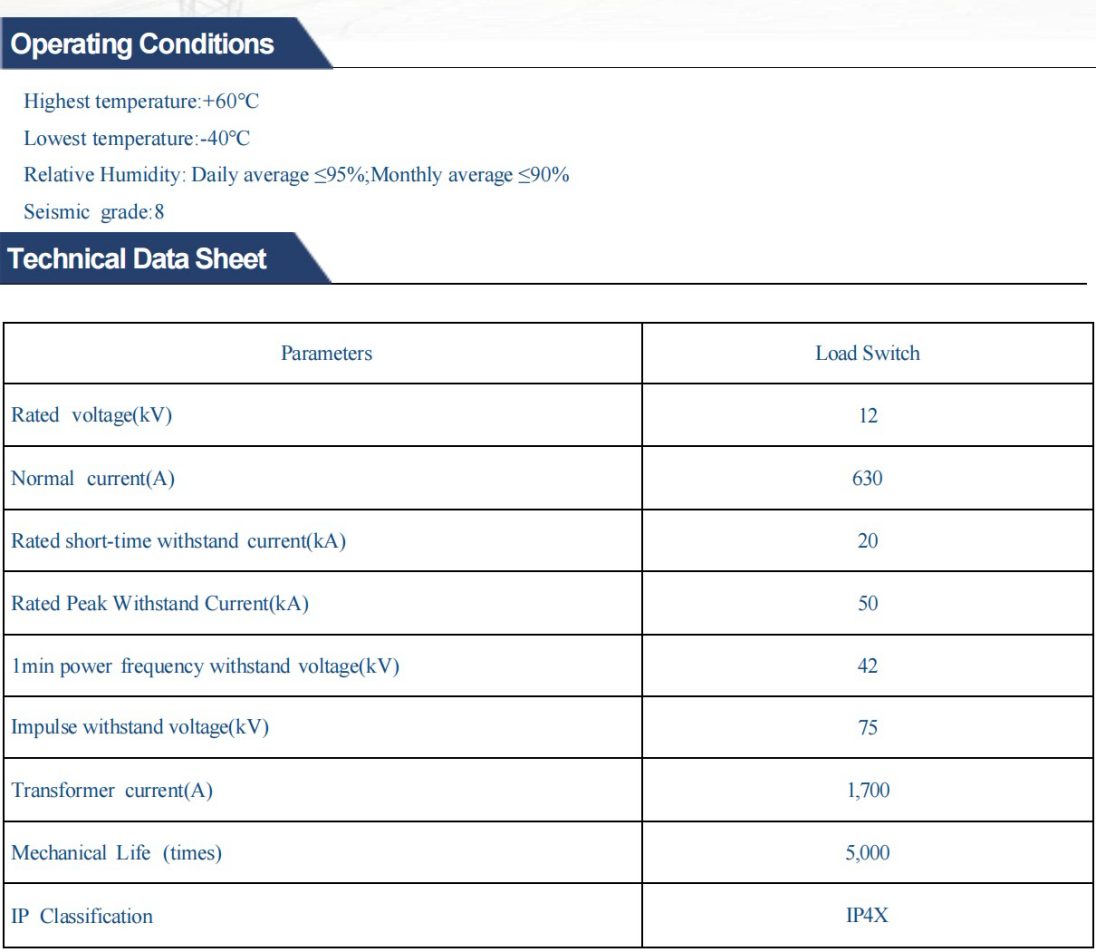Click the impulse withstand voltage value 75

[867, 728]
